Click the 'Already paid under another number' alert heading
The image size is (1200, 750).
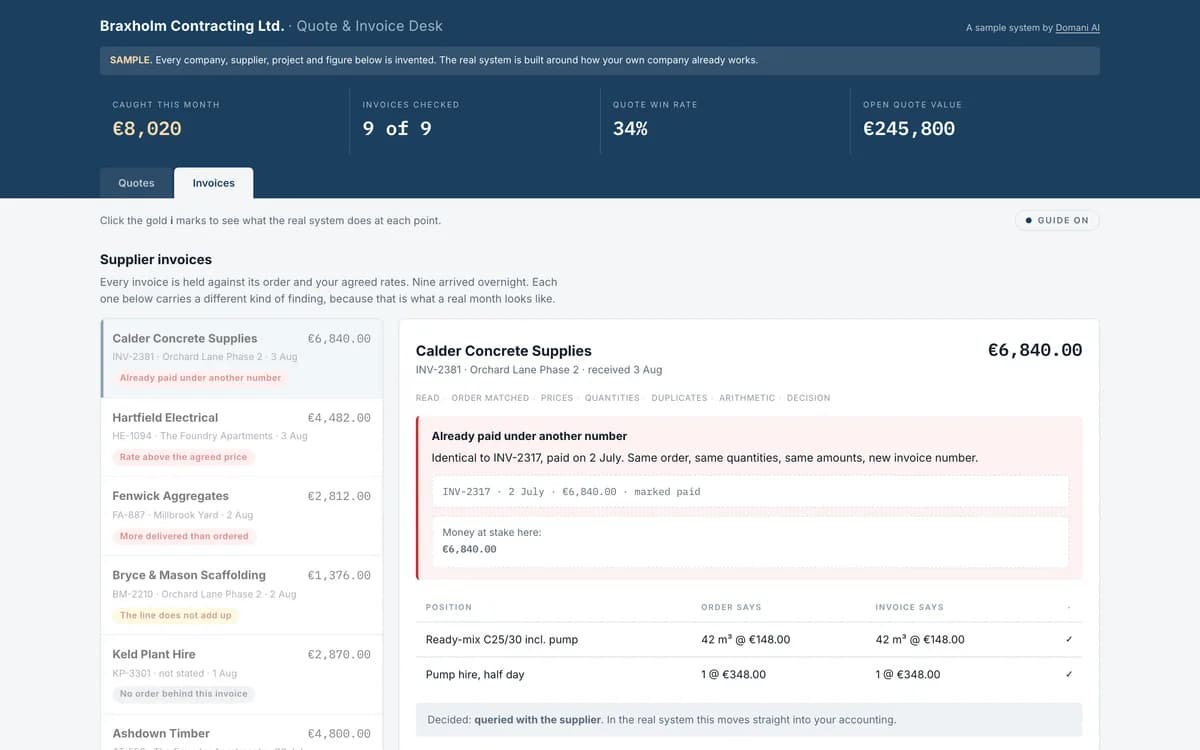[529, 436]
